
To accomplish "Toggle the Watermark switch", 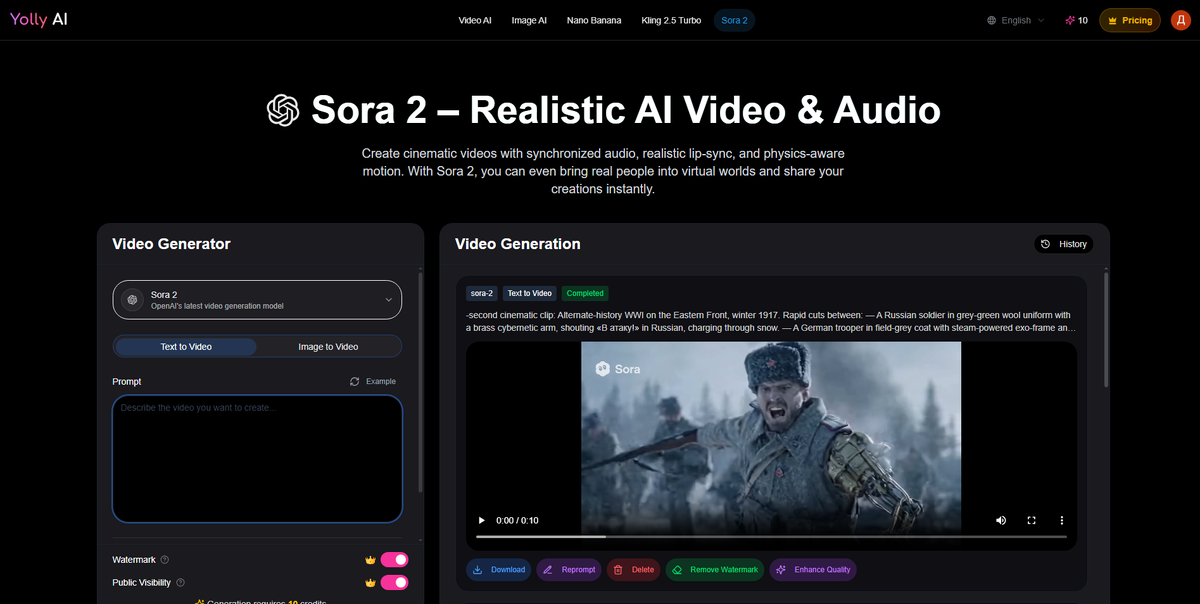I will point(394,560).
